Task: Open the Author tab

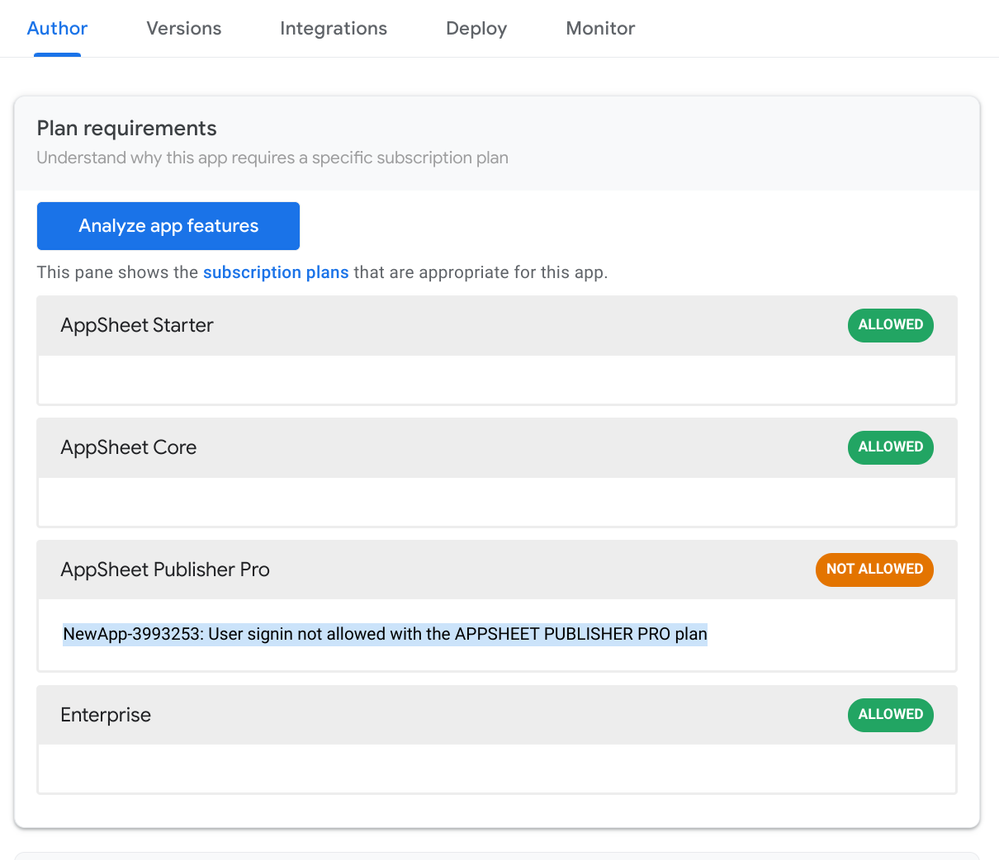Action: [x=57, y=28]
